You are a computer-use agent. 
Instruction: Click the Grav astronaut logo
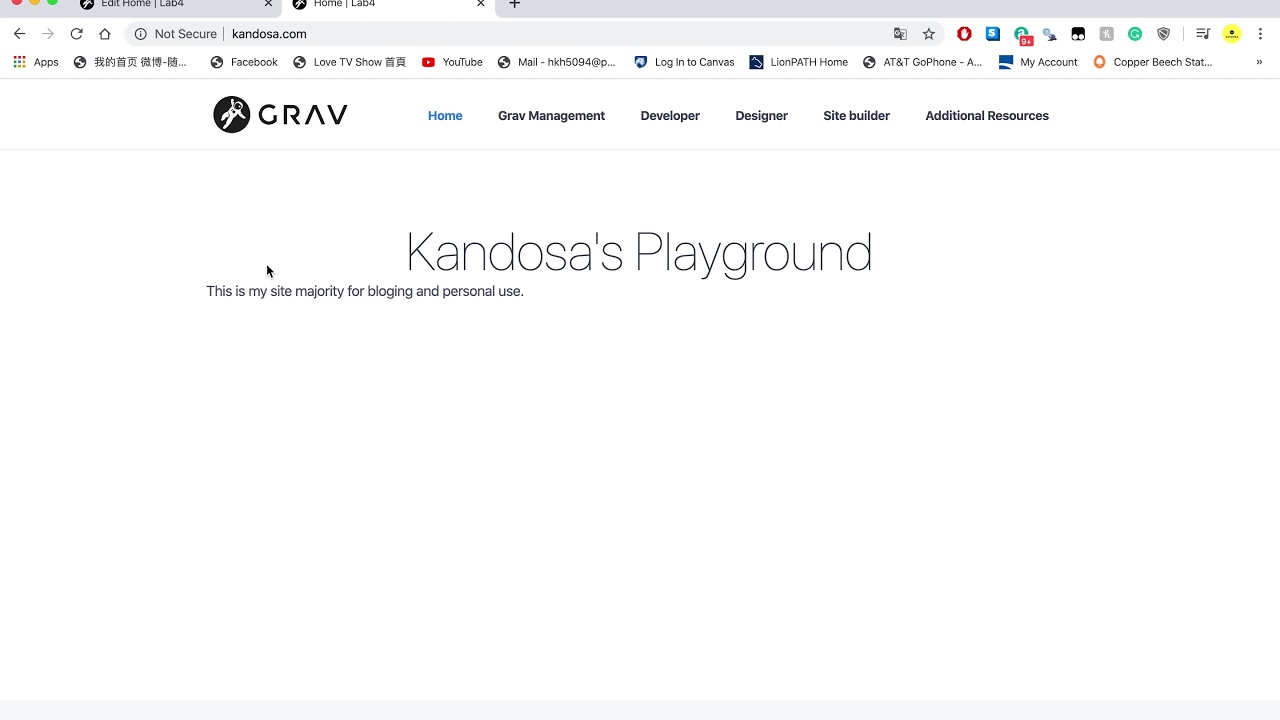(x=280, y=115)
